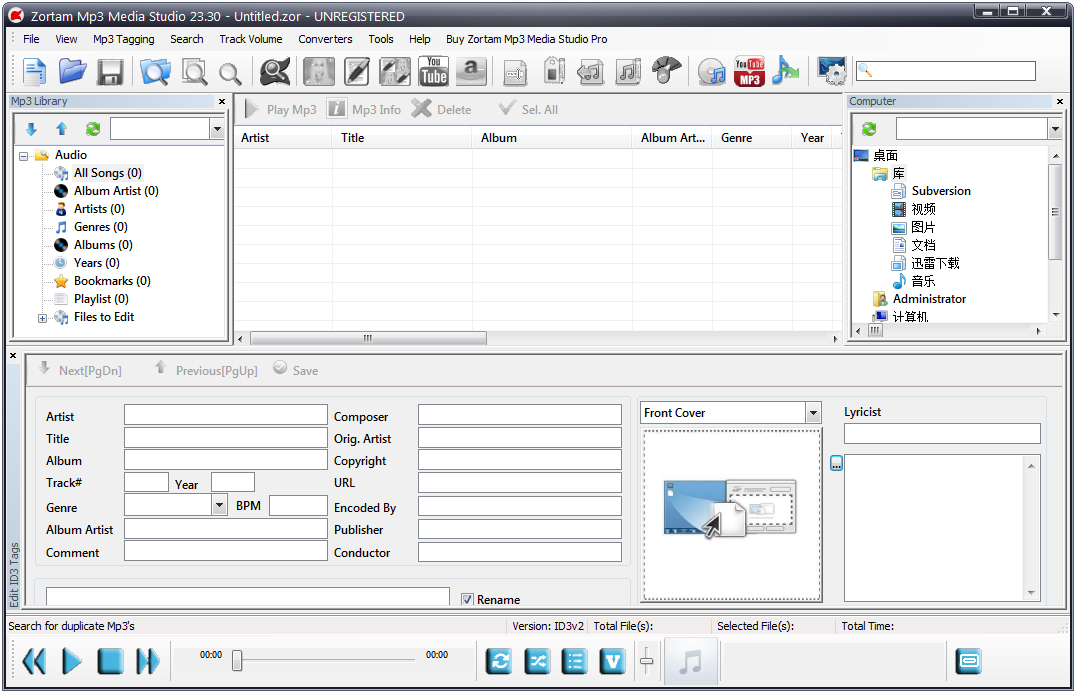The image size is (1074, 692).
Task: Click the rewind previous track button
Action: [x=34, y=661]
